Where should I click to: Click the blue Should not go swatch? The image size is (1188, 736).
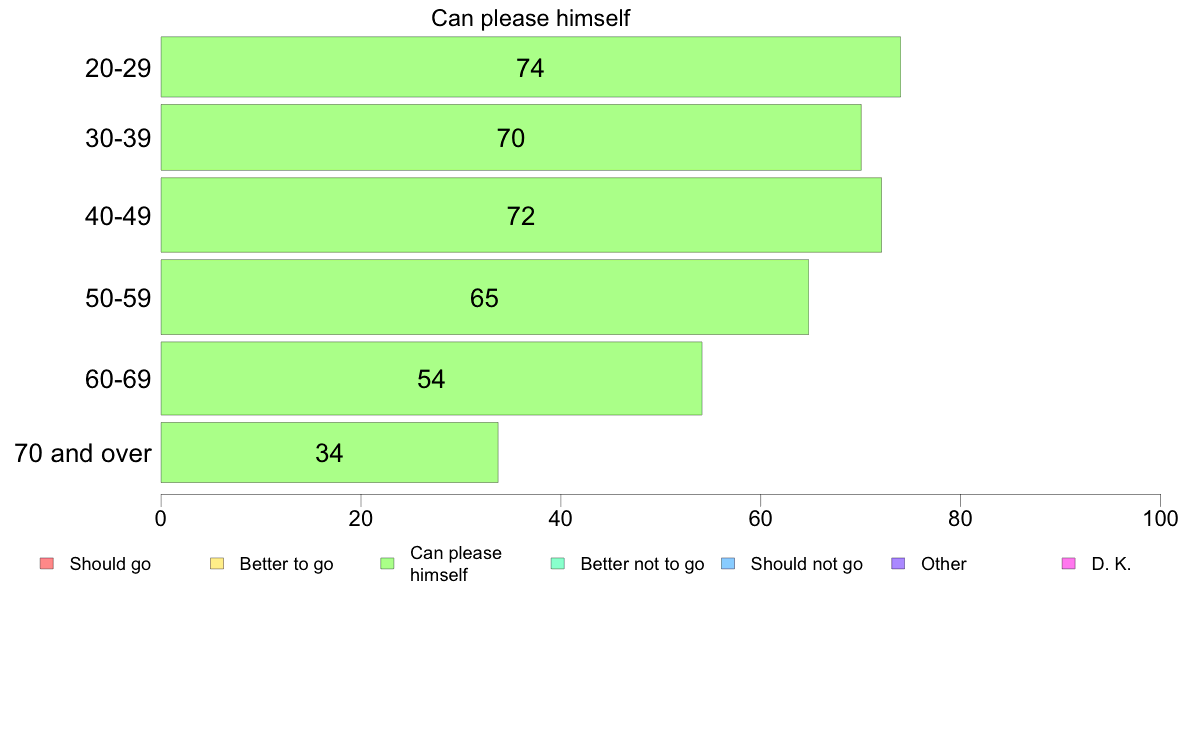[728, 563]
